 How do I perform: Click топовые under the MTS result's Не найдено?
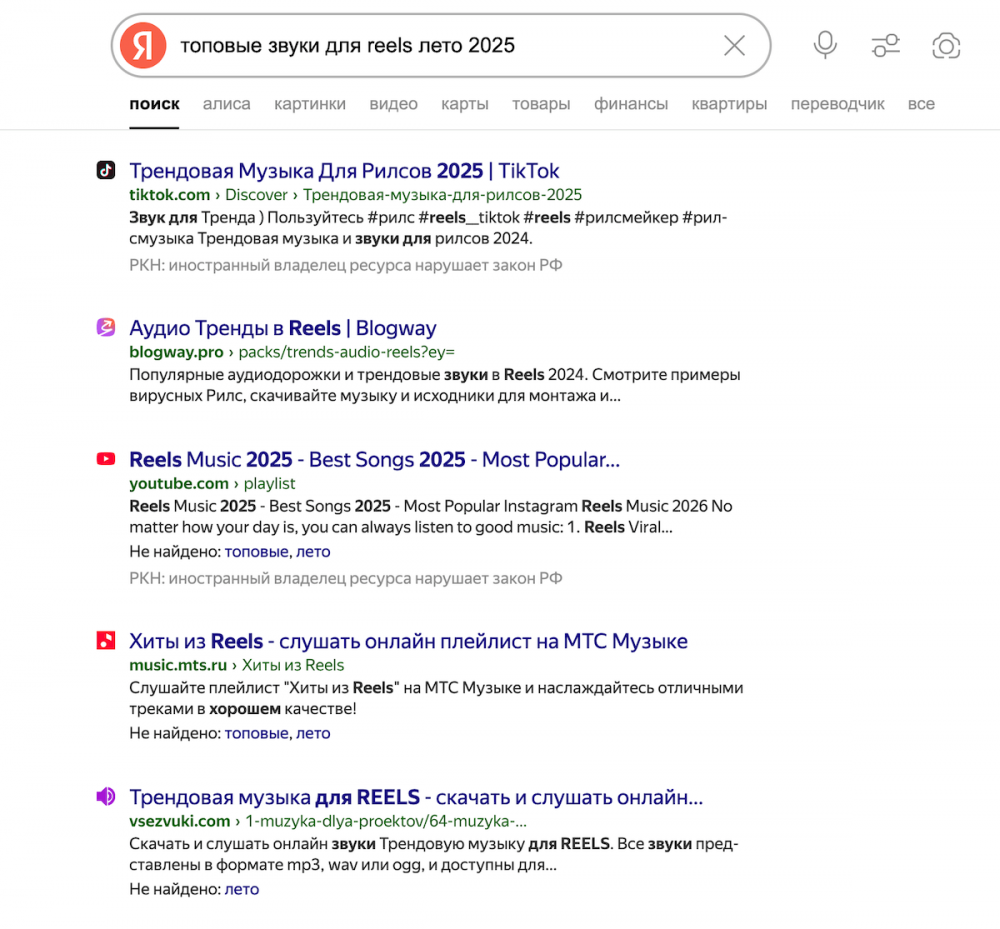tap(256, 733)
